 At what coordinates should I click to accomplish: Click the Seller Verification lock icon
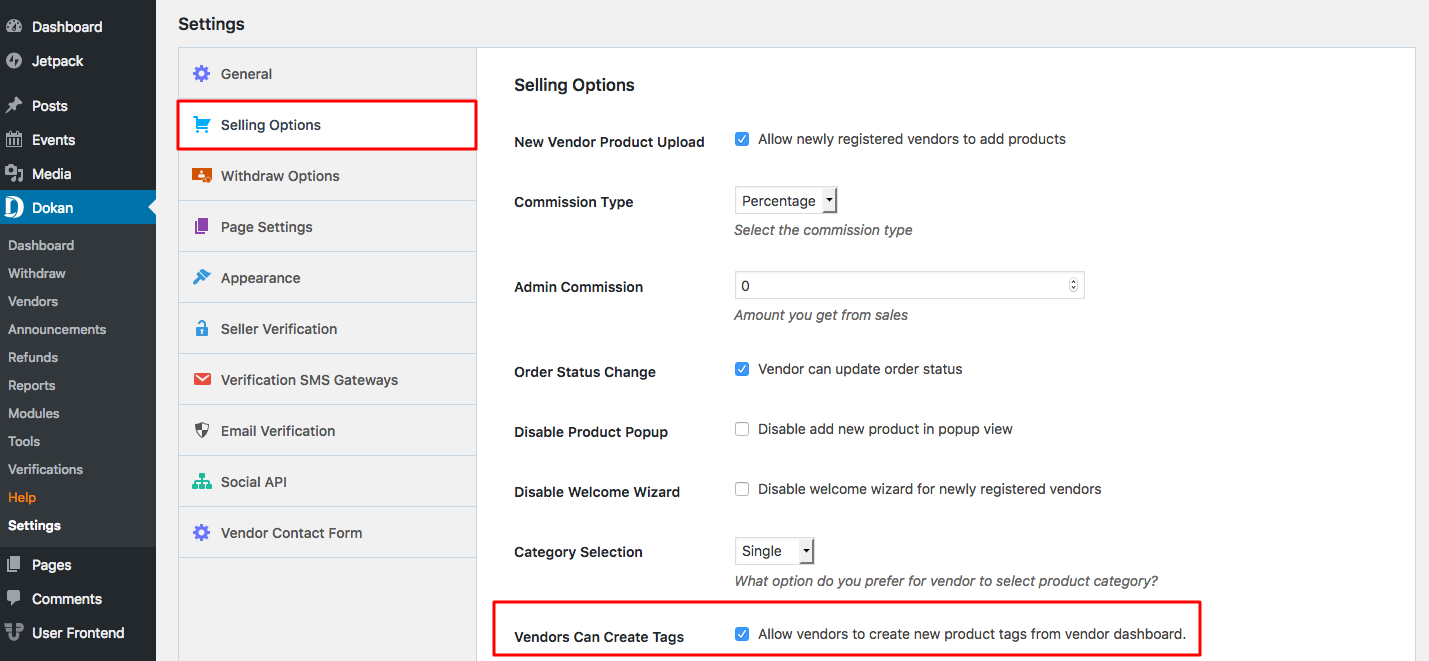click(202, 329)
